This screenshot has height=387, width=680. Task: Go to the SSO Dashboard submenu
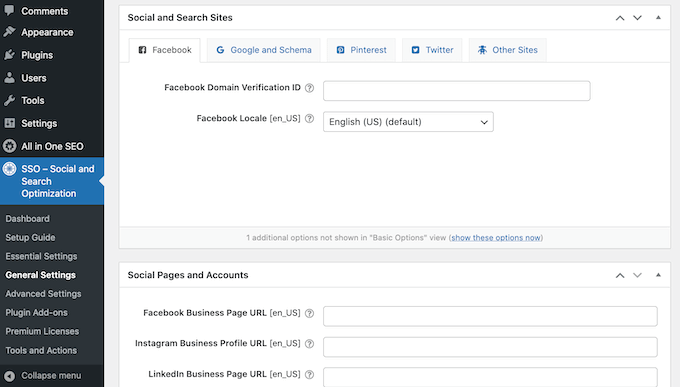[27, 219]
